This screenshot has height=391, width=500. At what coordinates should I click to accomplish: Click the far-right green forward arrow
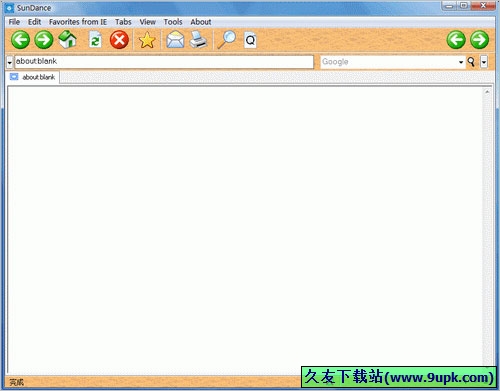pos(480,40)
